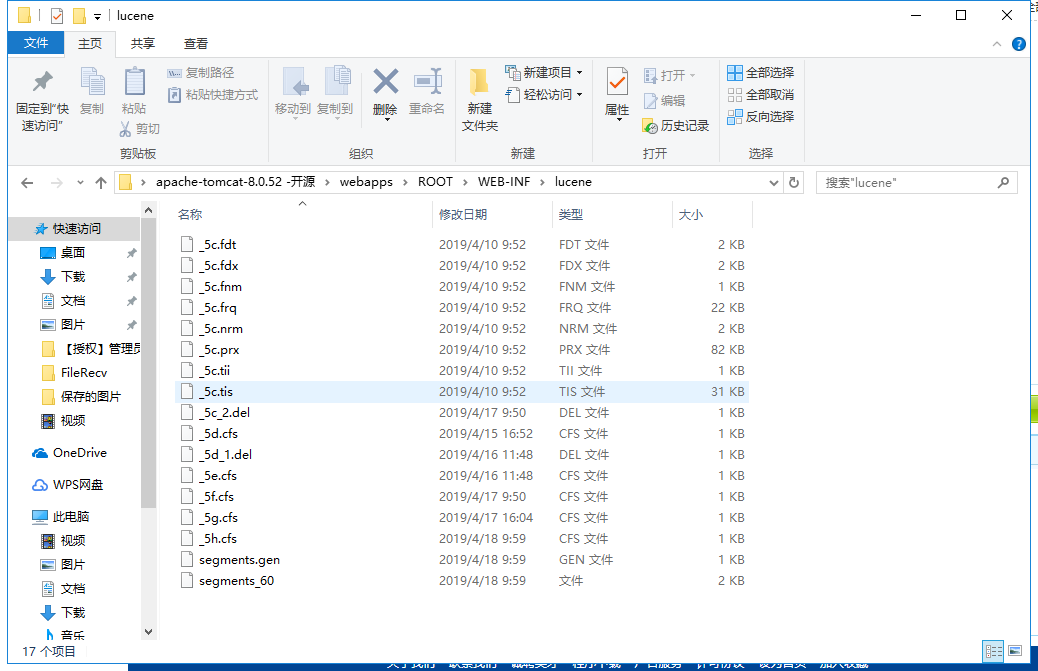
Task: Open the Properties checkmark icon
Action: (x=617, y=82)
